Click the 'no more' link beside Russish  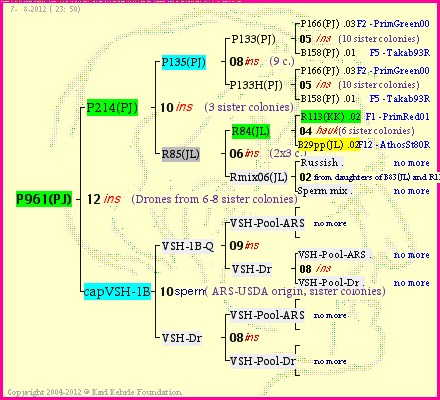[411, 163]
